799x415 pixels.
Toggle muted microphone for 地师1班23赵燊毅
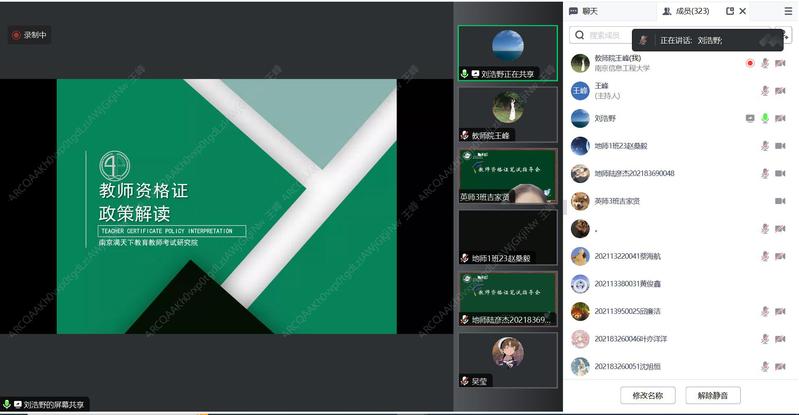(x=765, y=146)
